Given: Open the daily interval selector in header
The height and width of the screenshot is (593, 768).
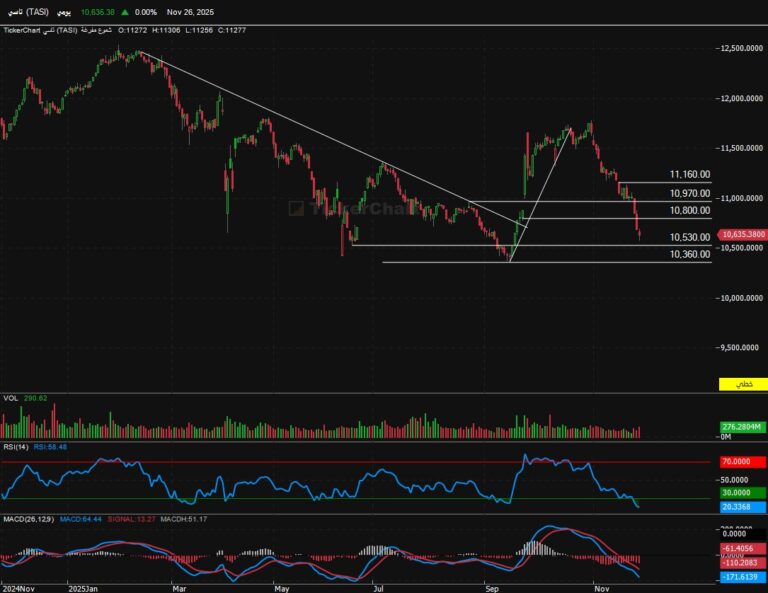Looking at the screenshot, I should click(x=64, y=12).
